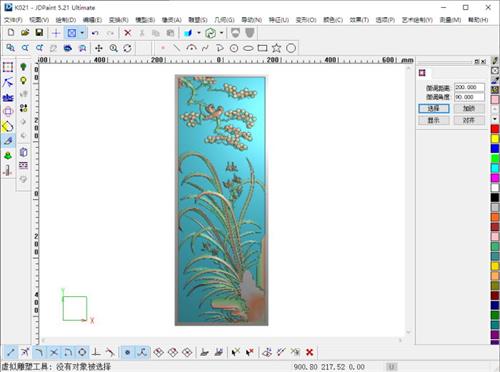Toggle the endpoint snap button in bottom toolbar
The height and width of the screenshot is (372, 500).
click(11, 352)
